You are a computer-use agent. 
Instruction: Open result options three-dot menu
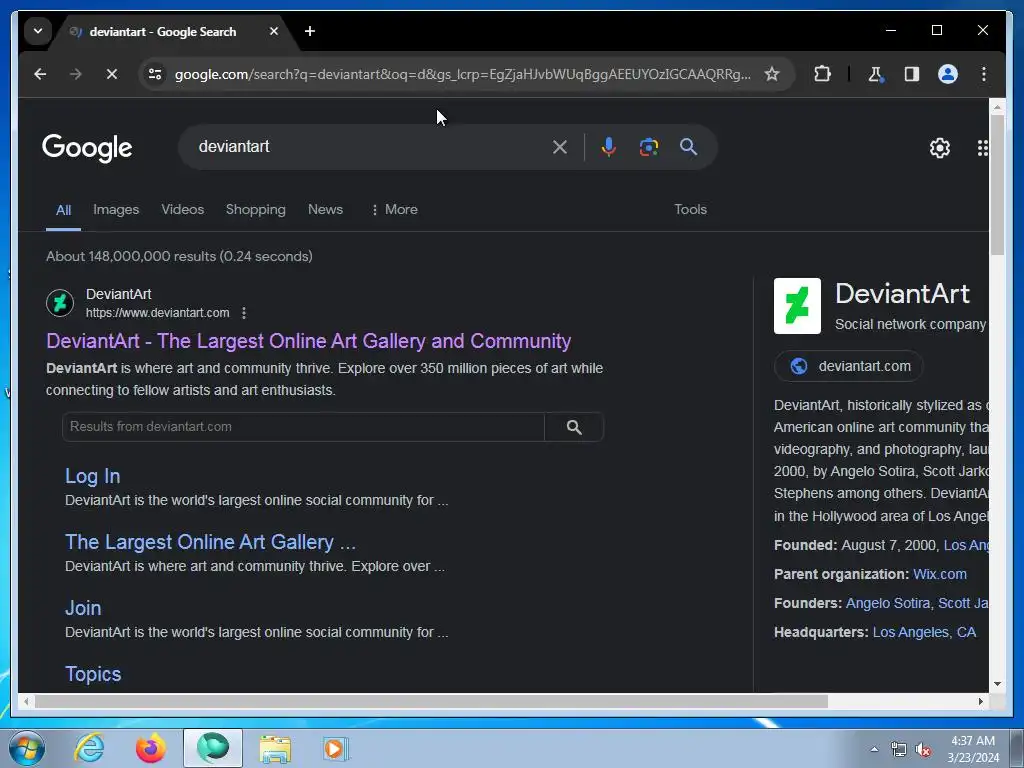click(x=244, y=313)
